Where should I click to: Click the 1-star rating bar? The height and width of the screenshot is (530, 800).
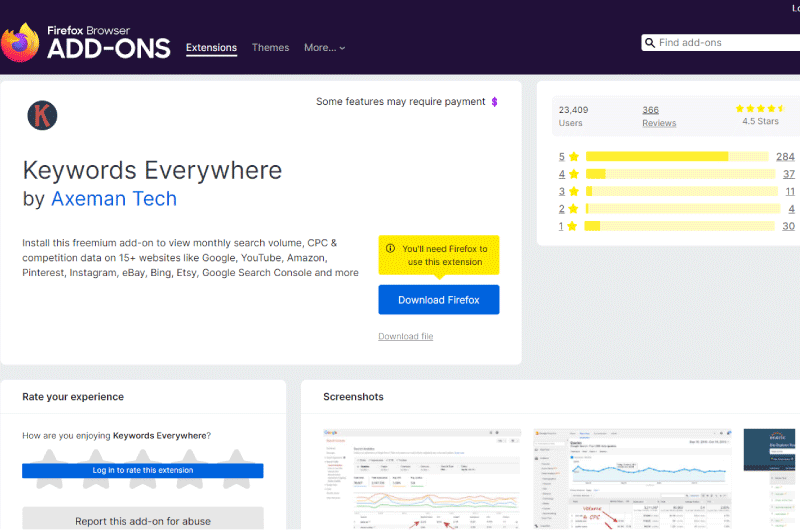coord(679,226)
